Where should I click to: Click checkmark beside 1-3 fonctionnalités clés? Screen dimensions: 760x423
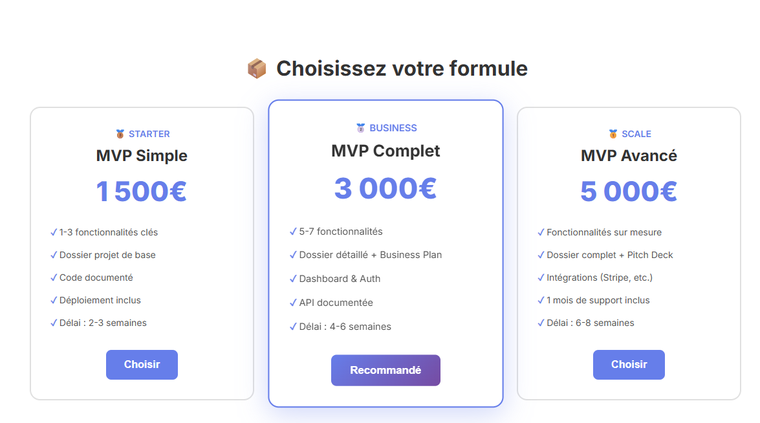[54, 232]
